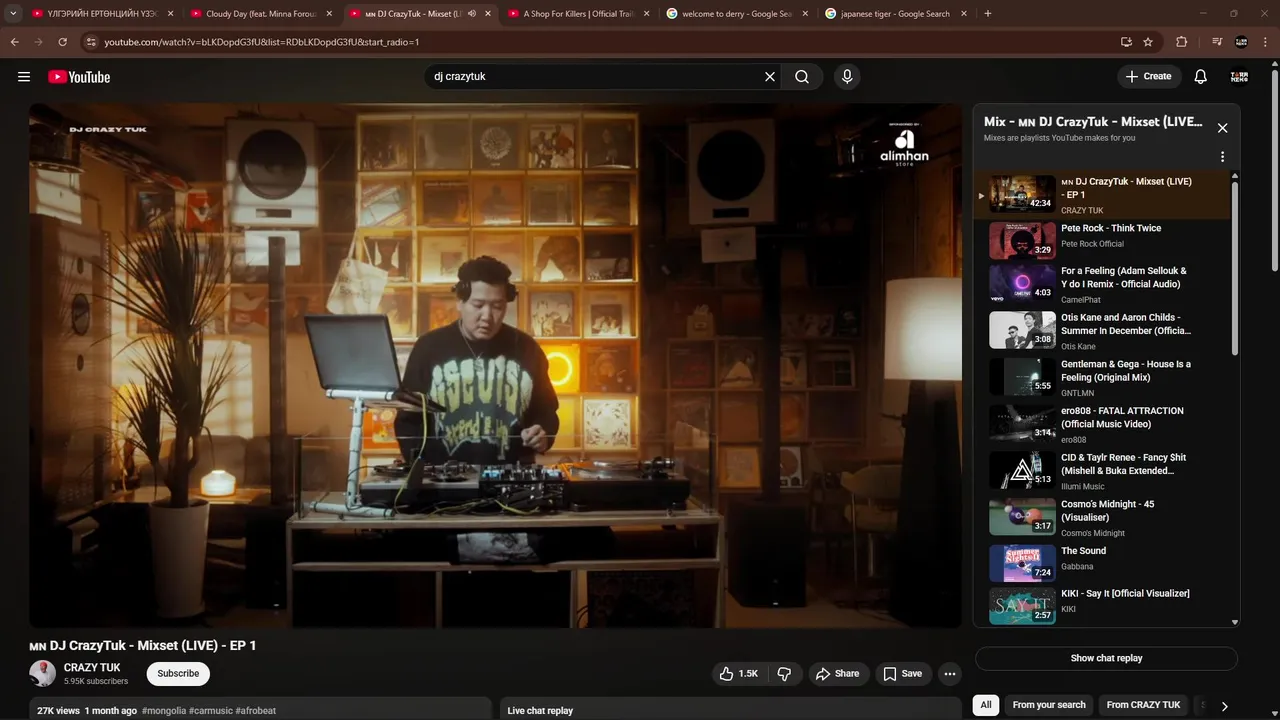1280x720 pixels.
Task: Open the tab search dropdown
Action: 13,14
